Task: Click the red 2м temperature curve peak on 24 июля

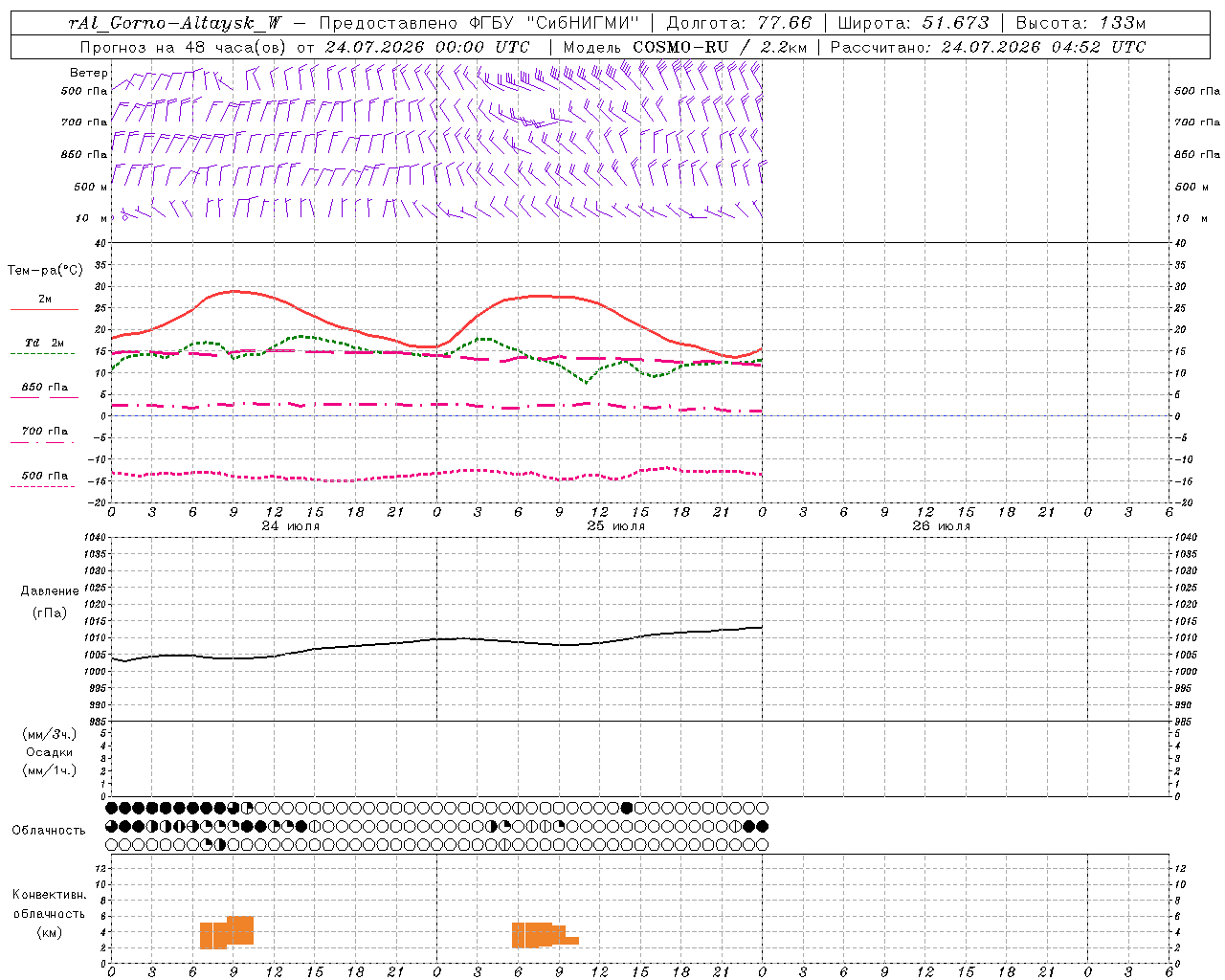Action: [233, 291]
